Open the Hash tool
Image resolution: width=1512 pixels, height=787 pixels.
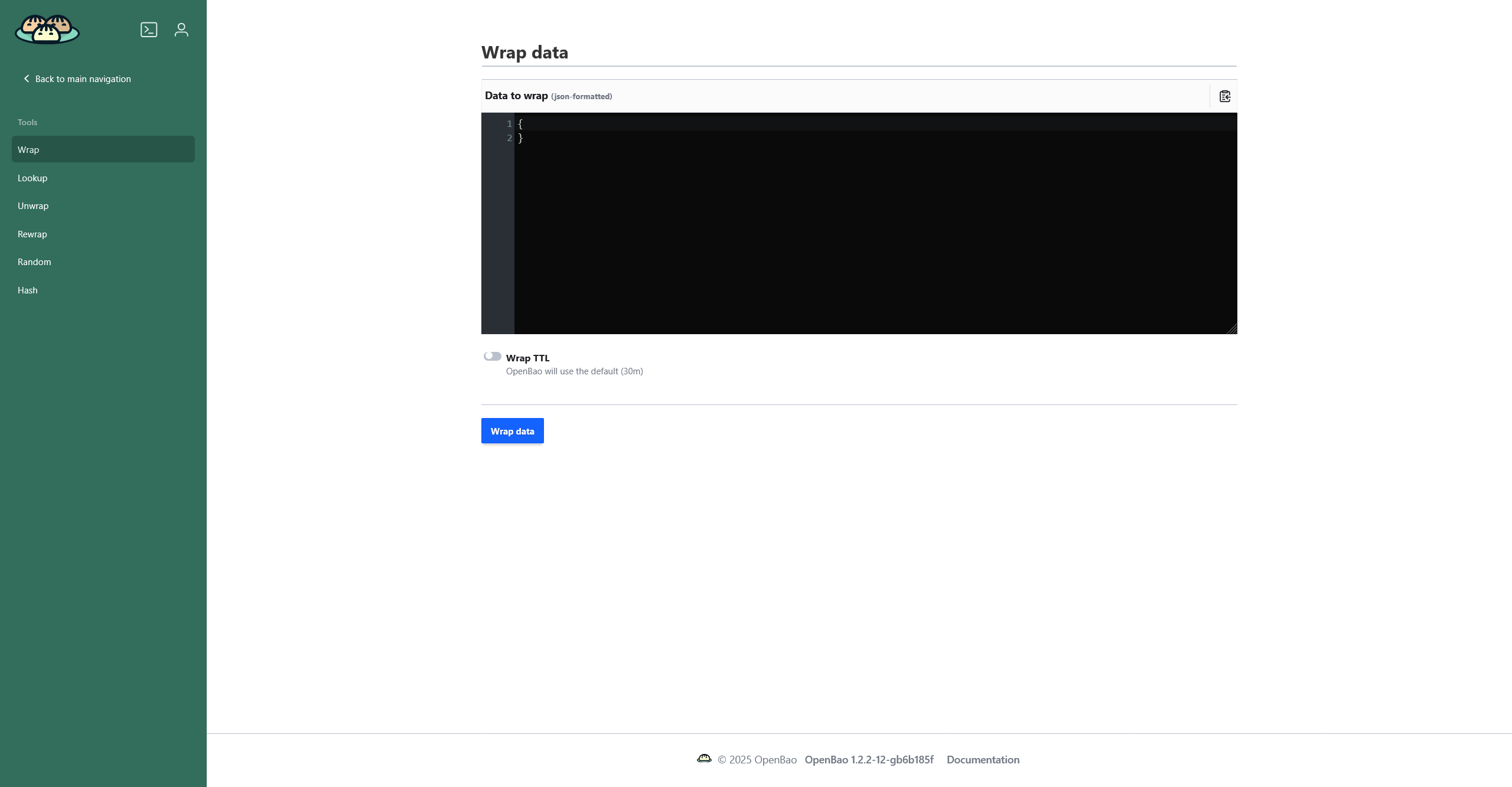tap(28, 290)
